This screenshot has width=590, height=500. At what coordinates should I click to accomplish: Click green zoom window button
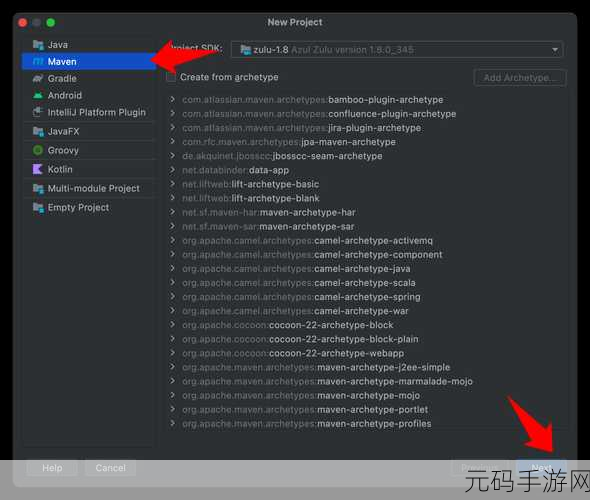click(50, 23)
